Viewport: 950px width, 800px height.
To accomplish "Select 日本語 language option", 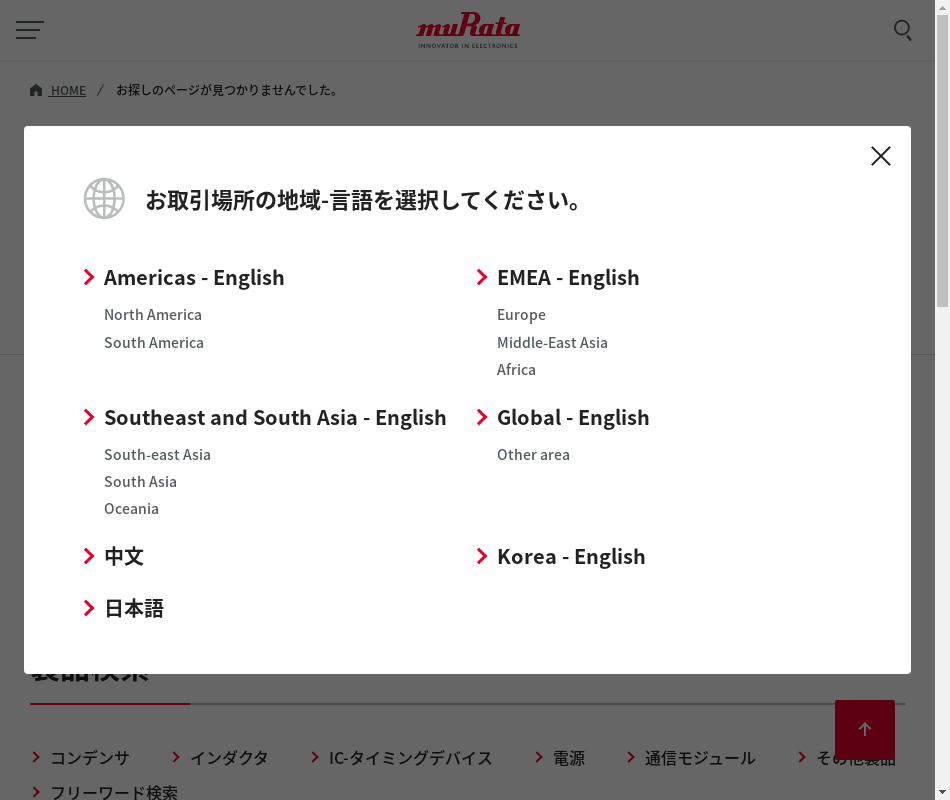I will pyautogui.click(x=134, y=608).
